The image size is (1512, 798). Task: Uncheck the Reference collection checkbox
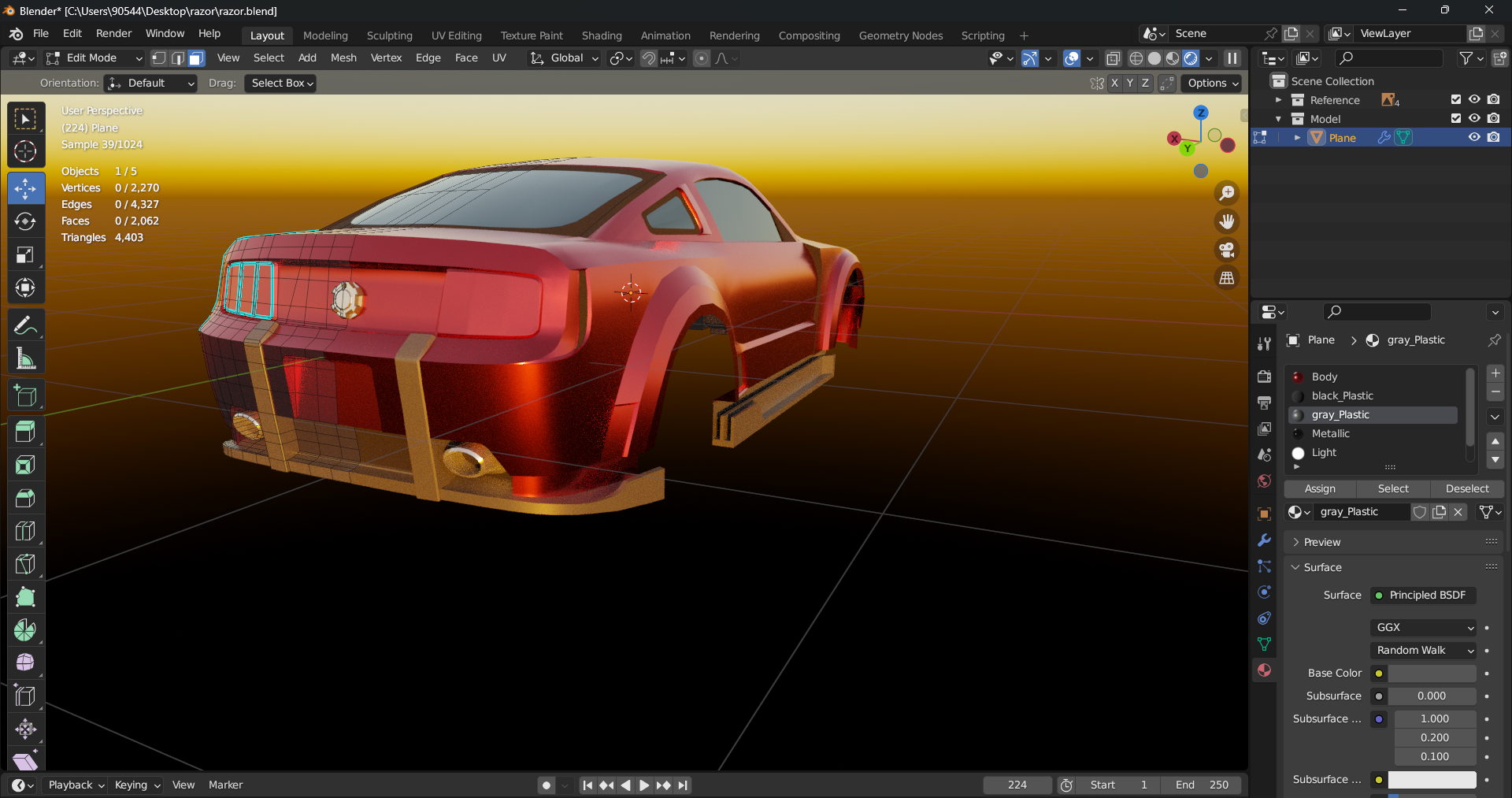click(1455, 99)
